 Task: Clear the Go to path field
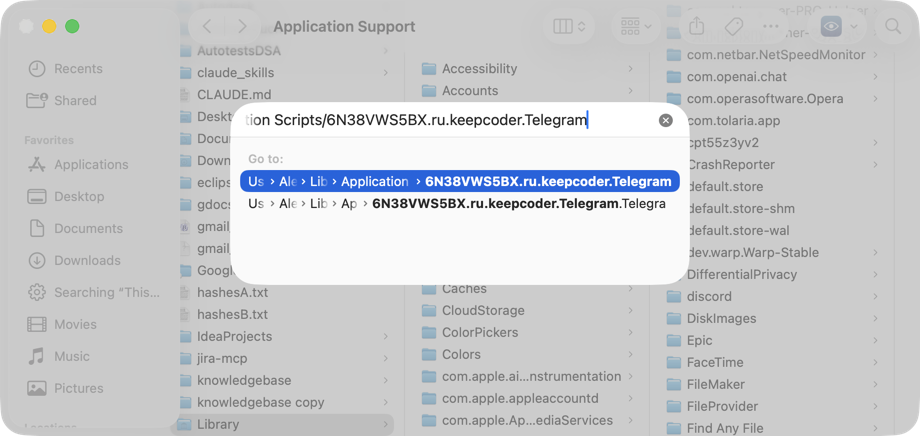pos(665,120)
